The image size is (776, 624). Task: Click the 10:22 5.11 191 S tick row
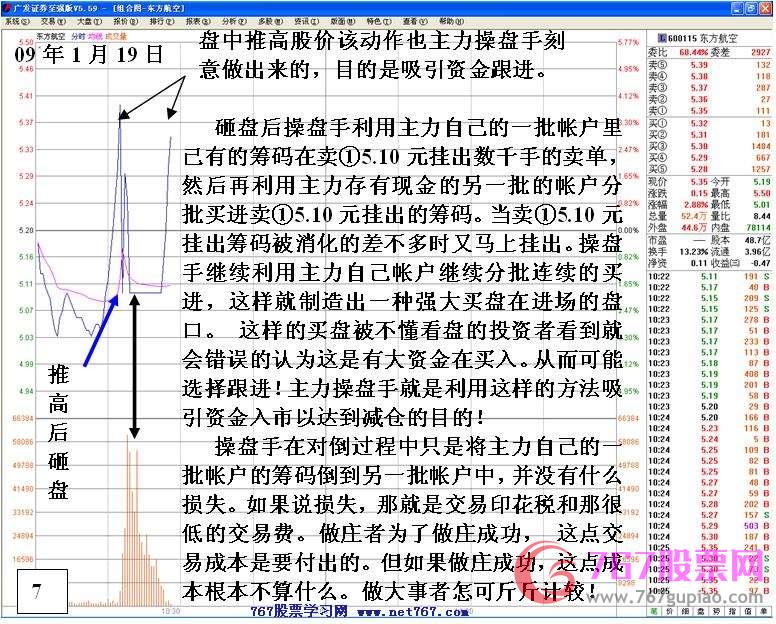click(710, 277)
